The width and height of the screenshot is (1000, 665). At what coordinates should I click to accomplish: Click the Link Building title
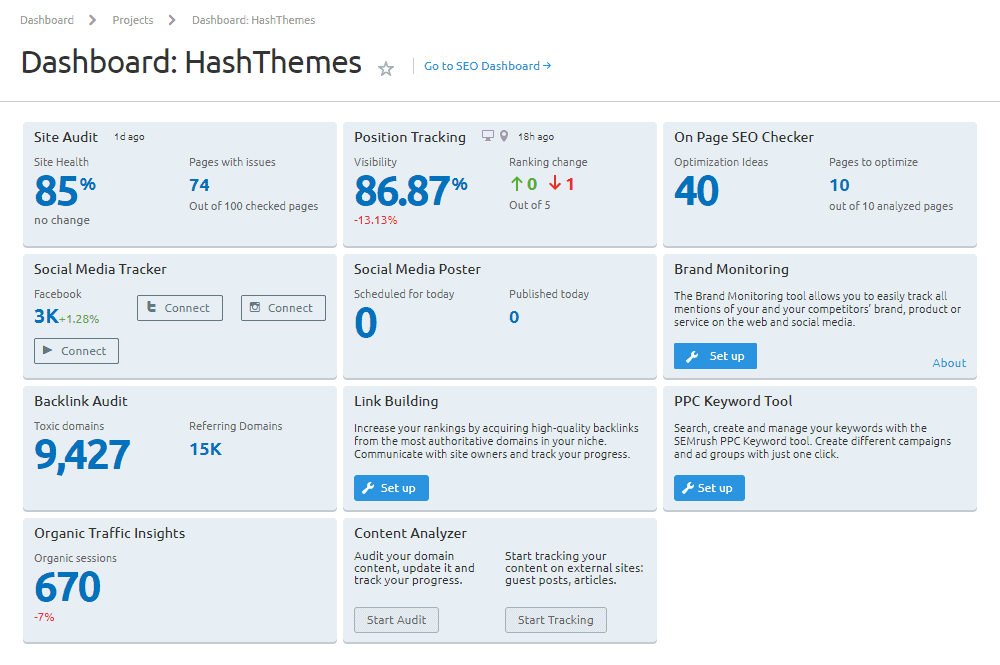[x=396, y=401]
